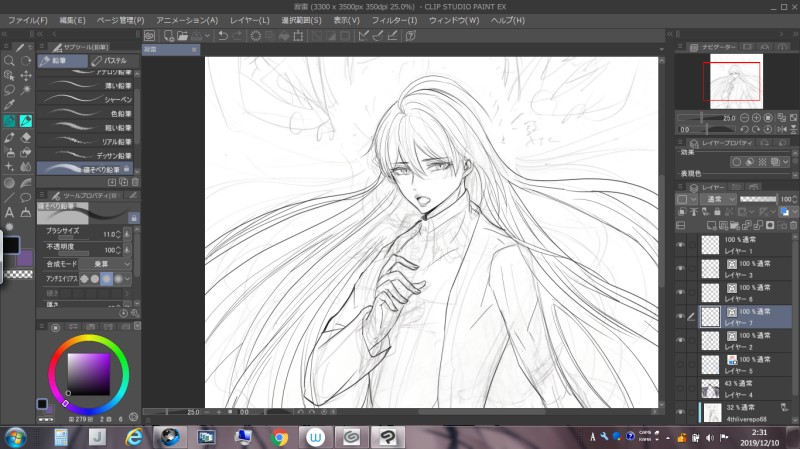Click the Clear selection sparkle icon

256,36
